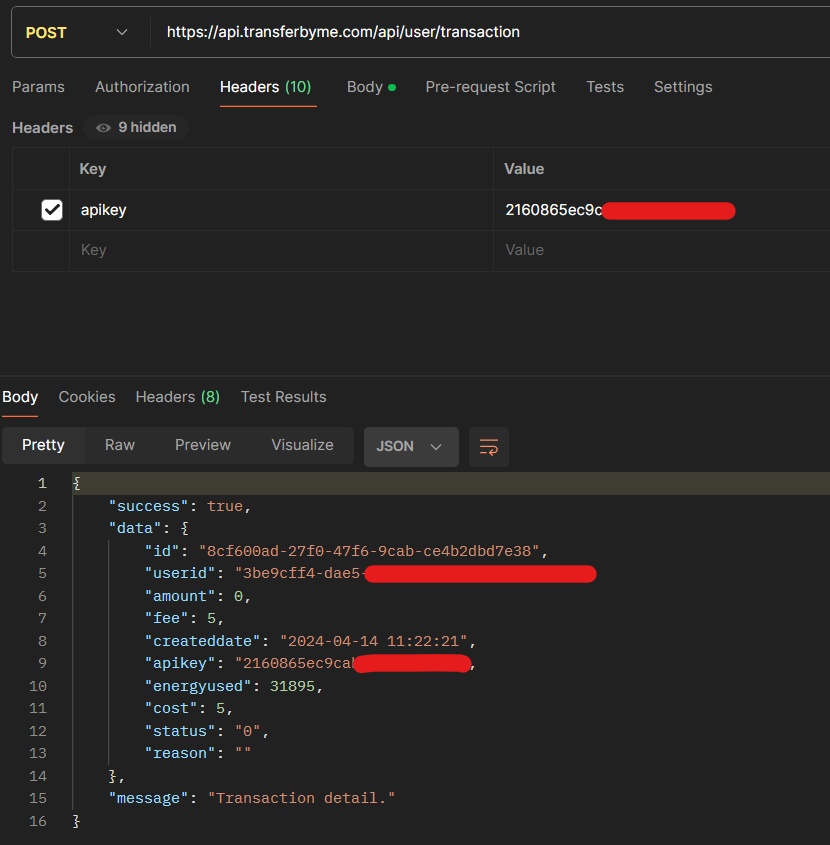Click the eye icon on hidden headers
830x845 pixels.
click(x=103, y=128)
